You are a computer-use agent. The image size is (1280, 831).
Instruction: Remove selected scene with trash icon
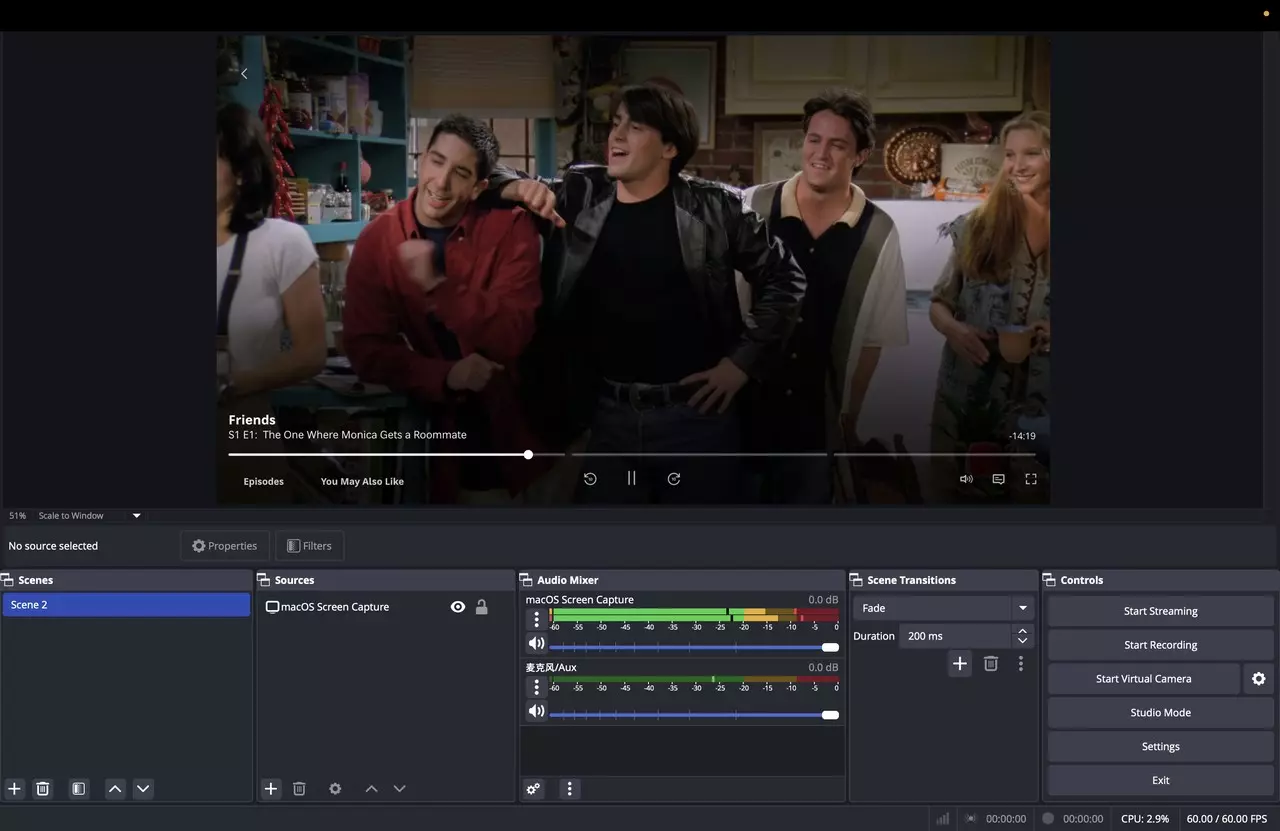click(43, 789)
